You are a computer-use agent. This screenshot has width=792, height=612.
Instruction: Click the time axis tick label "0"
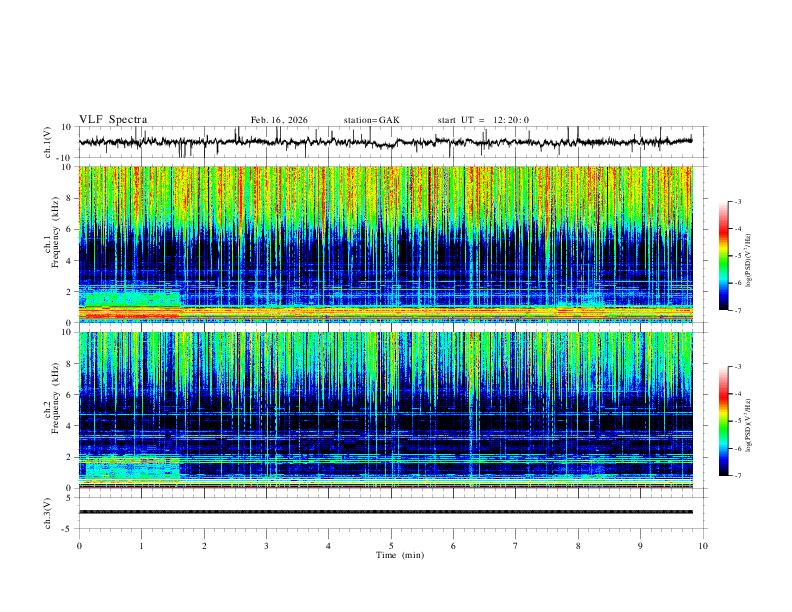[79, 546]
